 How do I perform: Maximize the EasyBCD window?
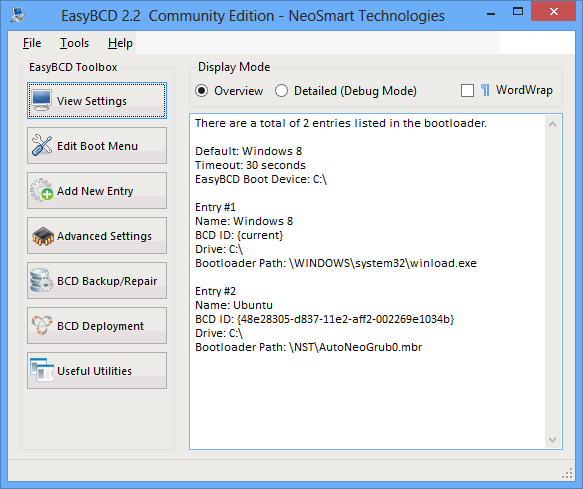pyautogui.click(x=518, y=12)
